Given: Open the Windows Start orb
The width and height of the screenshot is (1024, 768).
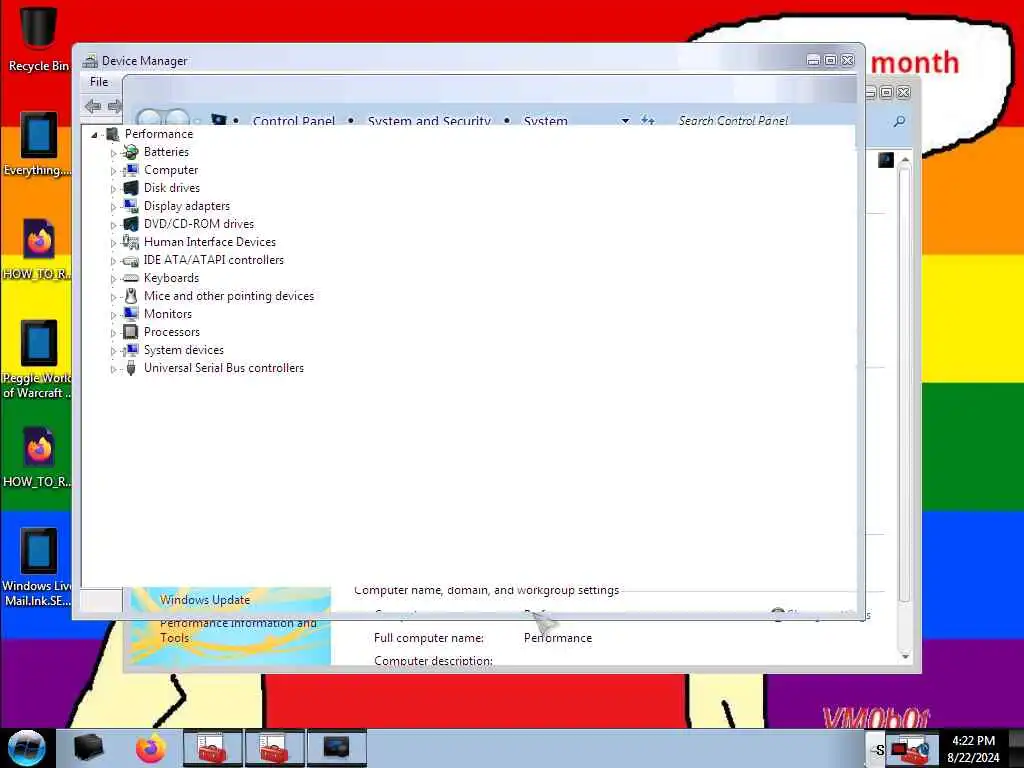Looking at the screenshot, I should tap(27, 748).
